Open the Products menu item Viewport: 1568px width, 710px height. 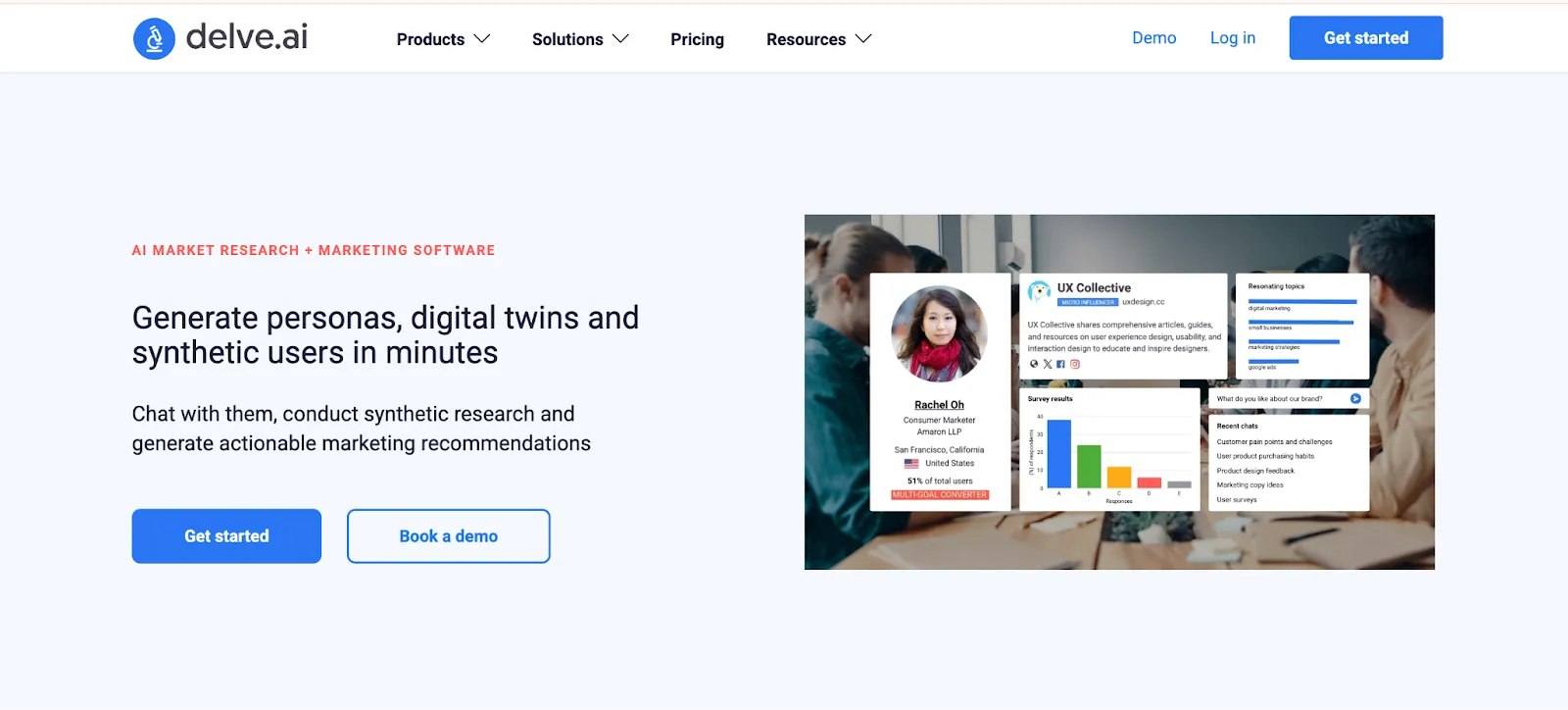point(430,39)
